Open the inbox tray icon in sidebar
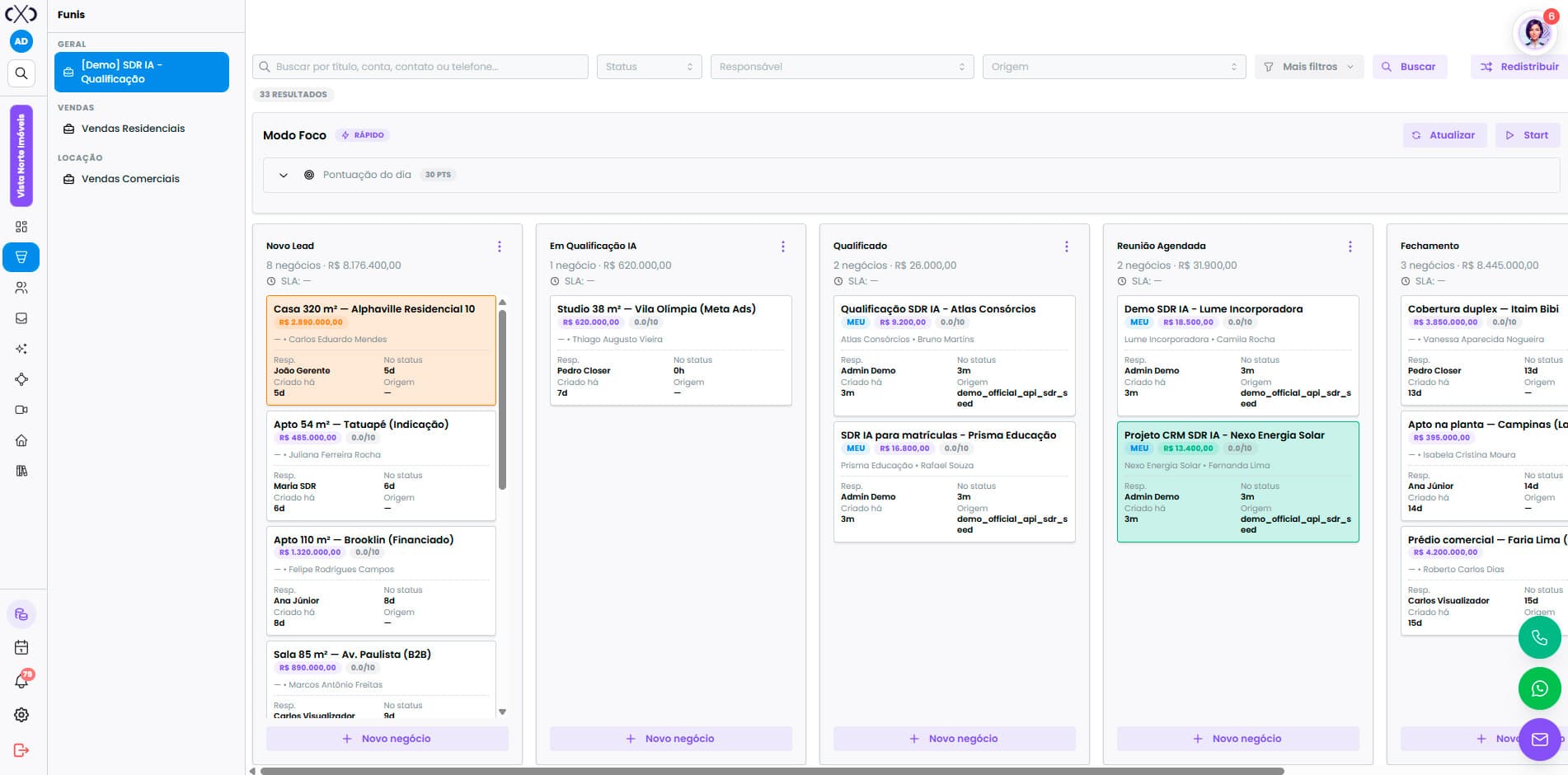1568x775 pixels. point(21,318)
